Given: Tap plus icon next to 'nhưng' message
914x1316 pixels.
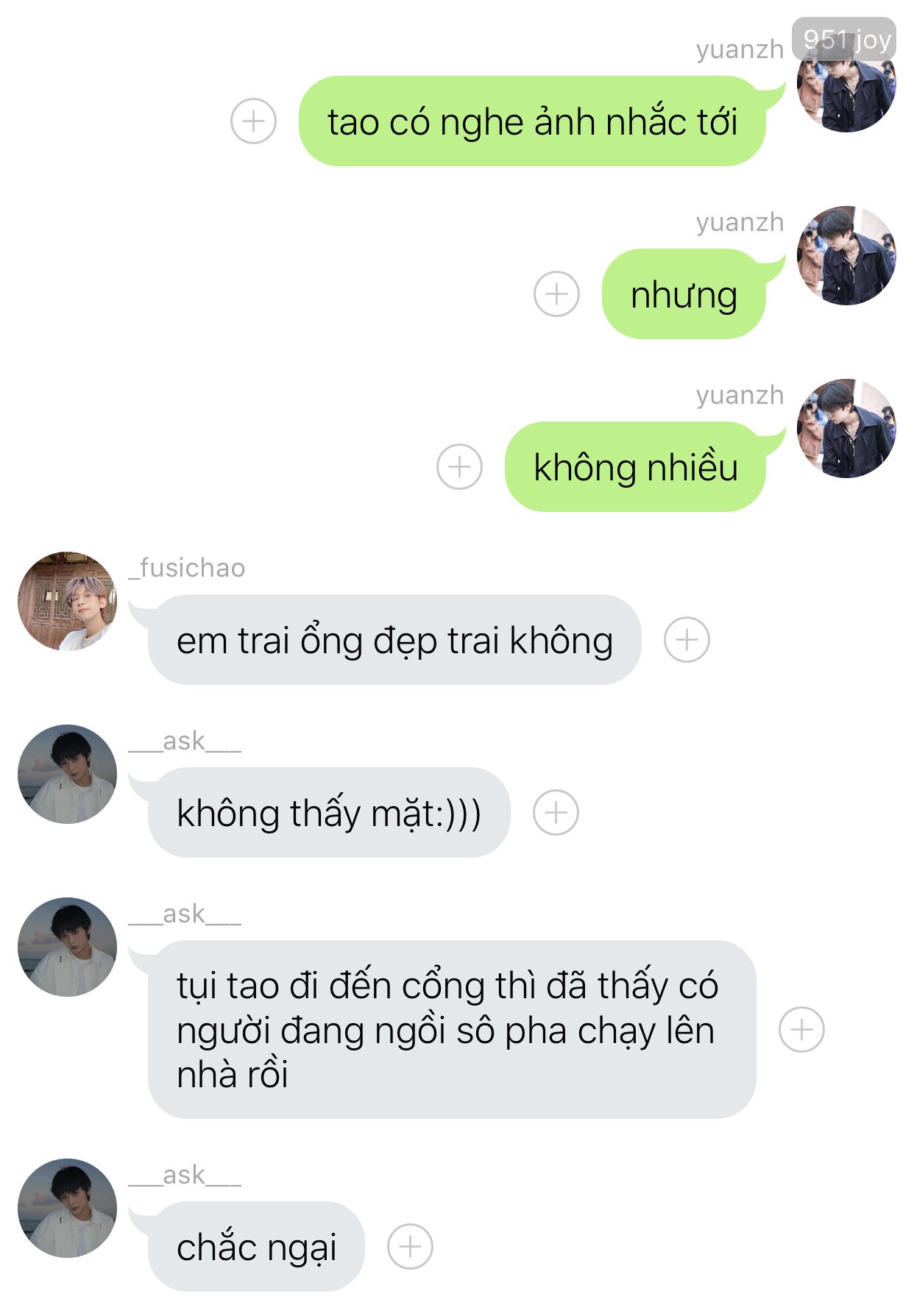Looking at the screenshot, I should (x=556, y=294).
